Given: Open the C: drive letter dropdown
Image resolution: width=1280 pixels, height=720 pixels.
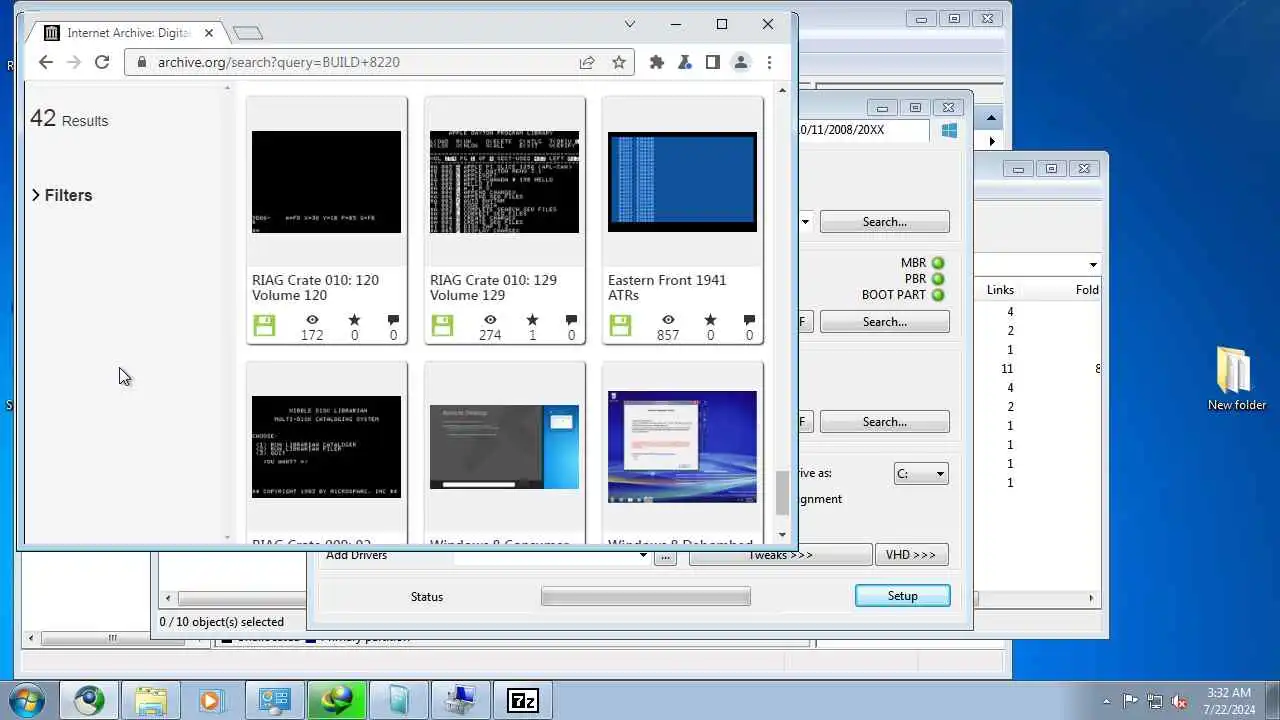Looking at the screenshot, I should point(921,474).
